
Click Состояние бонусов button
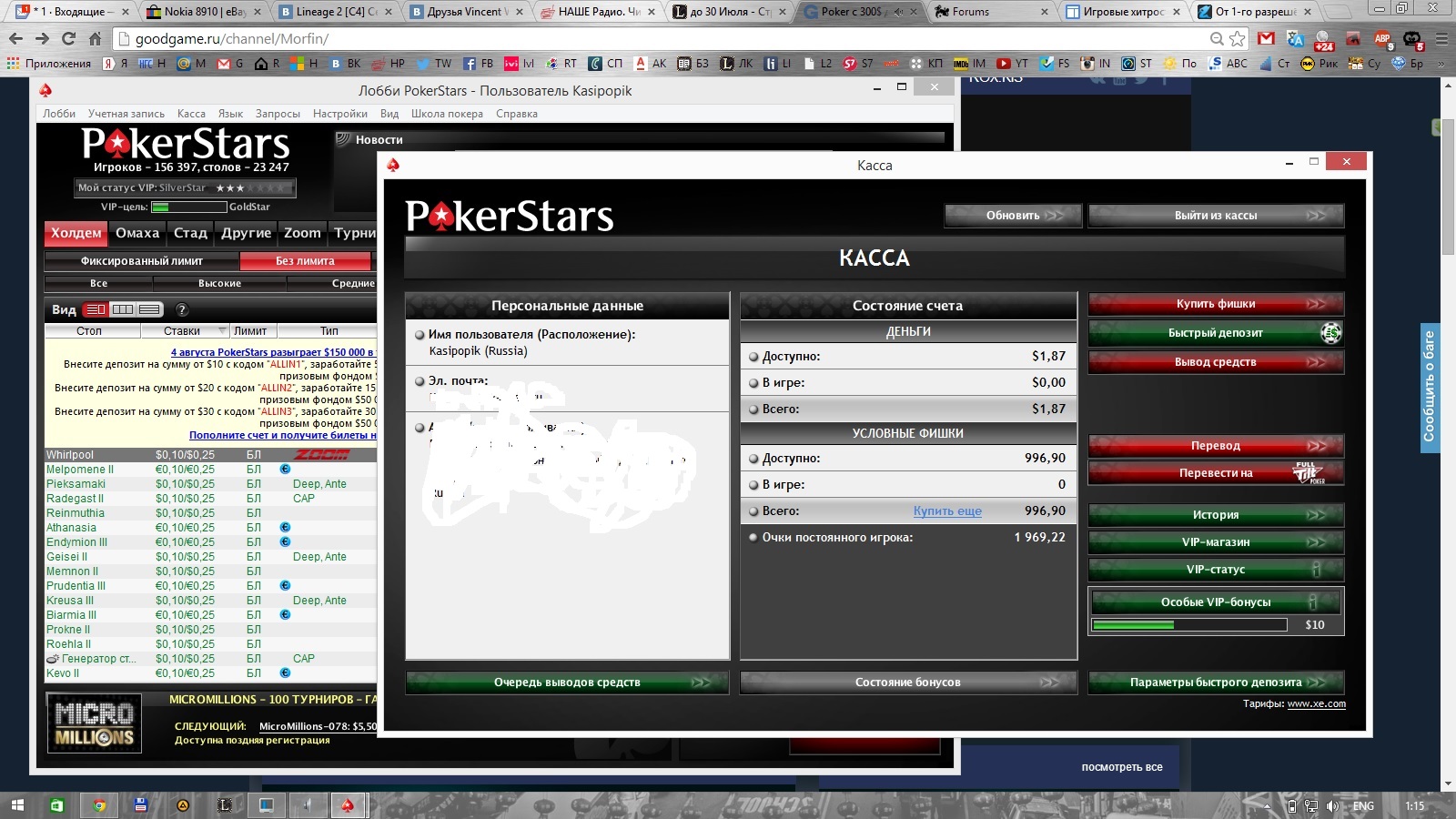pyautogui.click(x=908, y=682)
